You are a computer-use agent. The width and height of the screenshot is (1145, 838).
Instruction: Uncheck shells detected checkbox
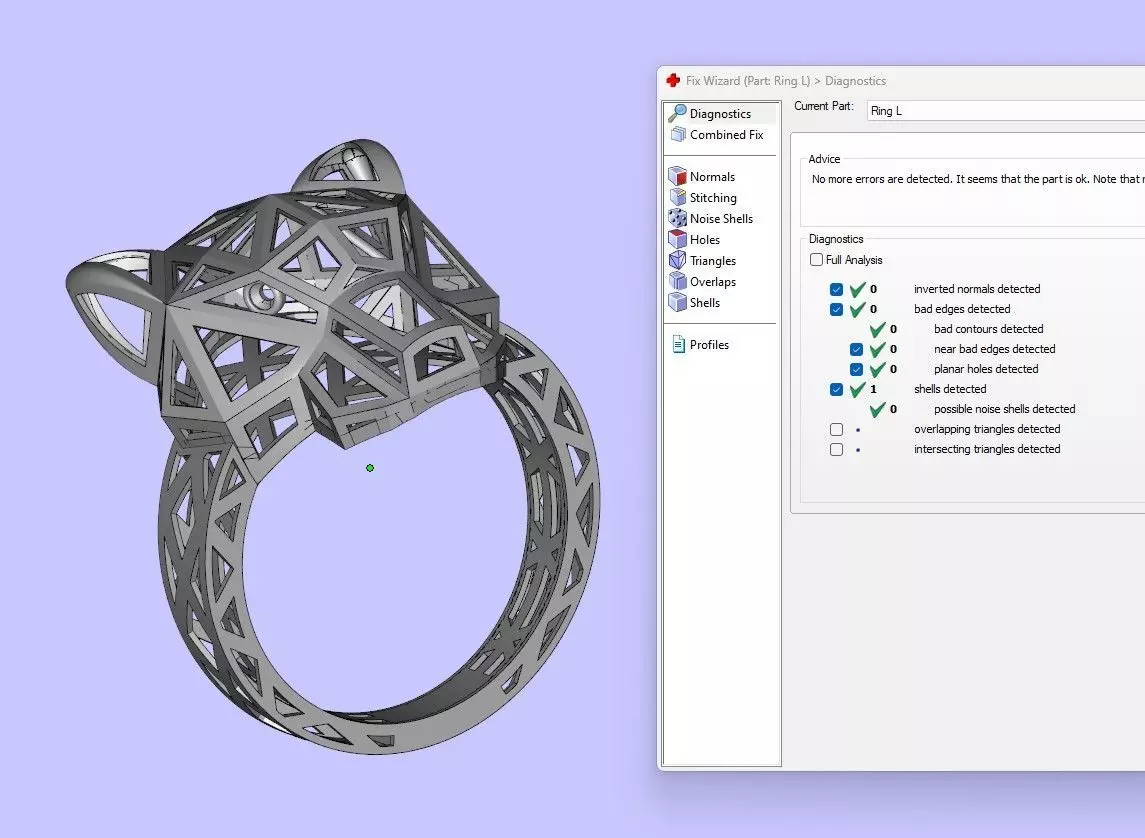(x=836, y=390)
